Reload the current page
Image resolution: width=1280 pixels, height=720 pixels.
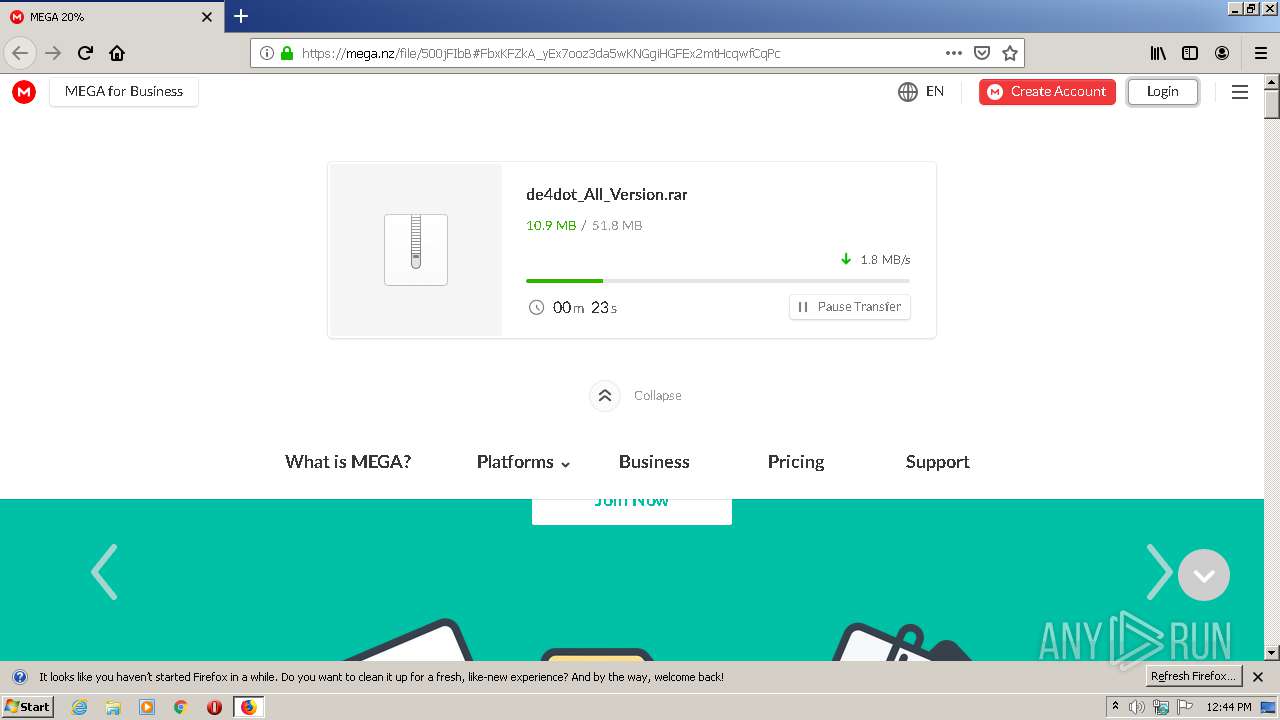pos(85,53)
